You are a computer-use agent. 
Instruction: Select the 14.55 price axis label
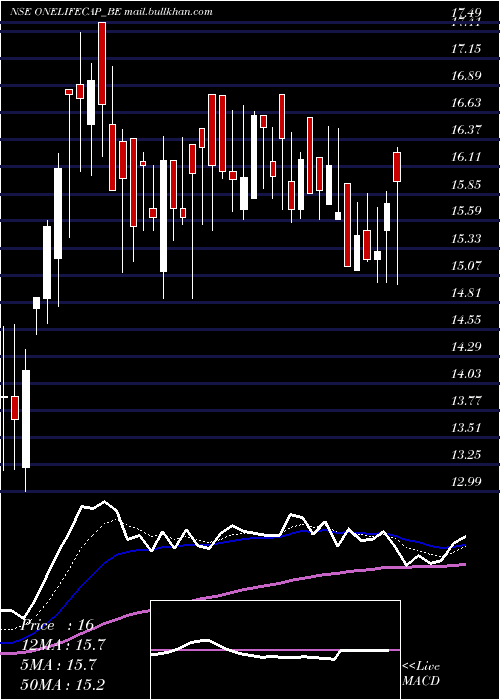[466, 320]
